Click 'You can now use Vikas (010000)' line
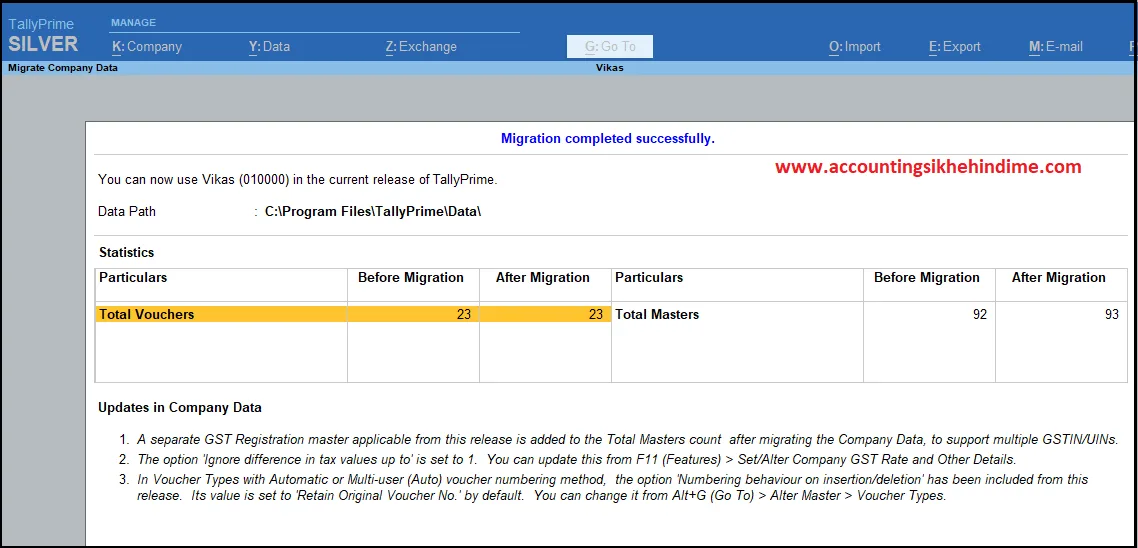Image resolution: width=1138 pixels, height=548 pixels. (298, 179)
